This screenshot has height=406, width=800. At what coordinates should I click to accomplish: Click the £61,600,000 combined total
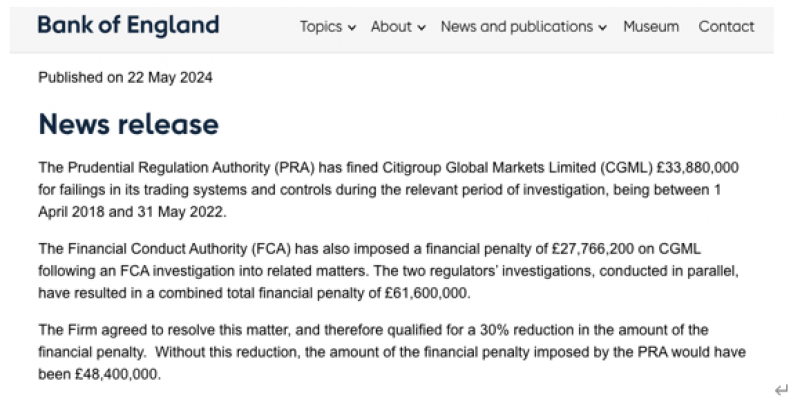click(x=428, y=293)
